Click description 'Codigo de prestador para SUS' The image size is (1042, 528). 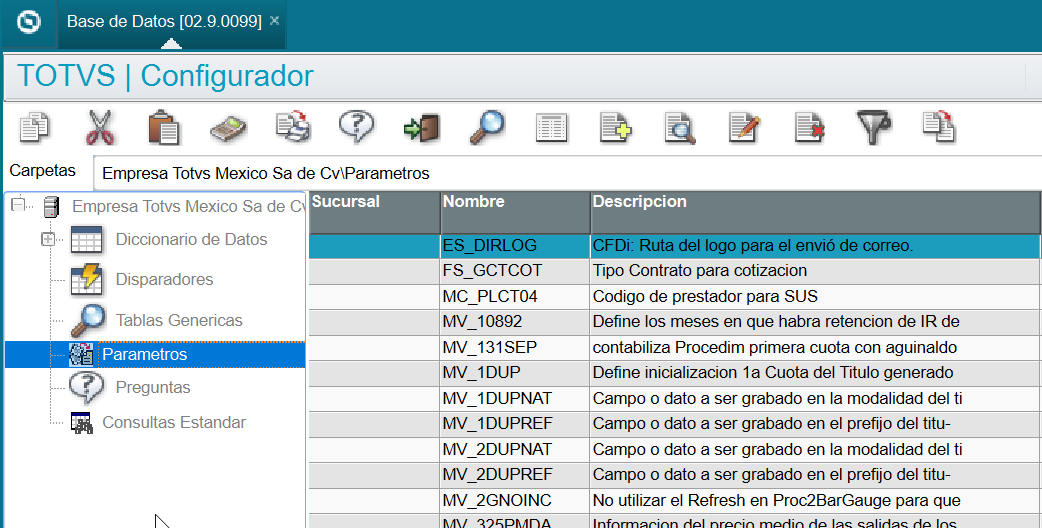click(705, 296)
